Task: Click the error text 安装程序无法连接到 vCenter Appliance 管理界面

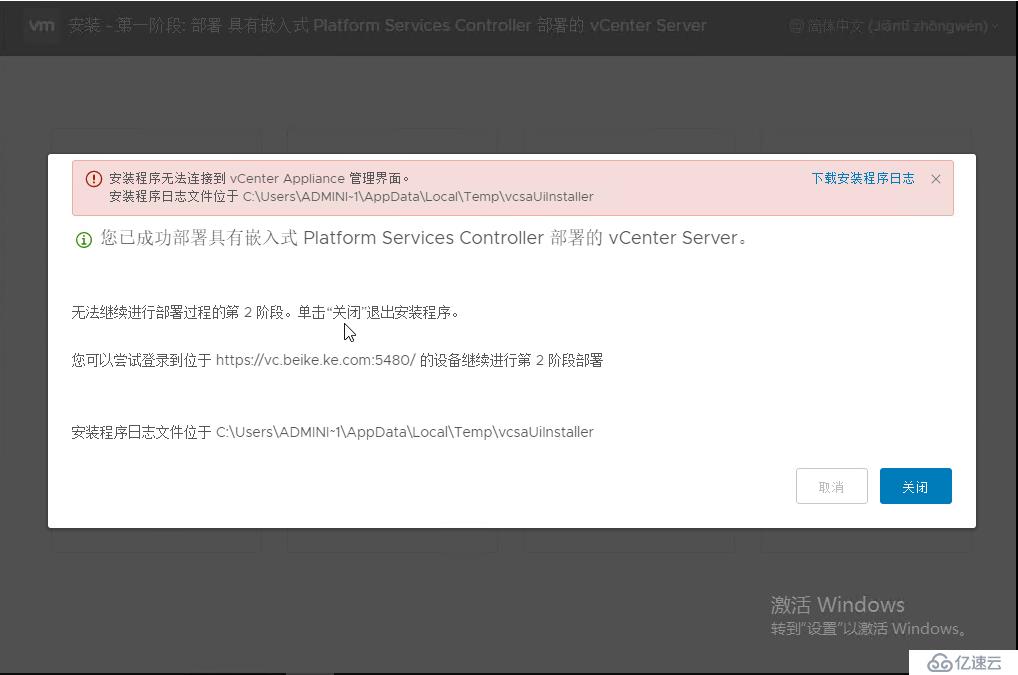Action: [x=259, y=178]
